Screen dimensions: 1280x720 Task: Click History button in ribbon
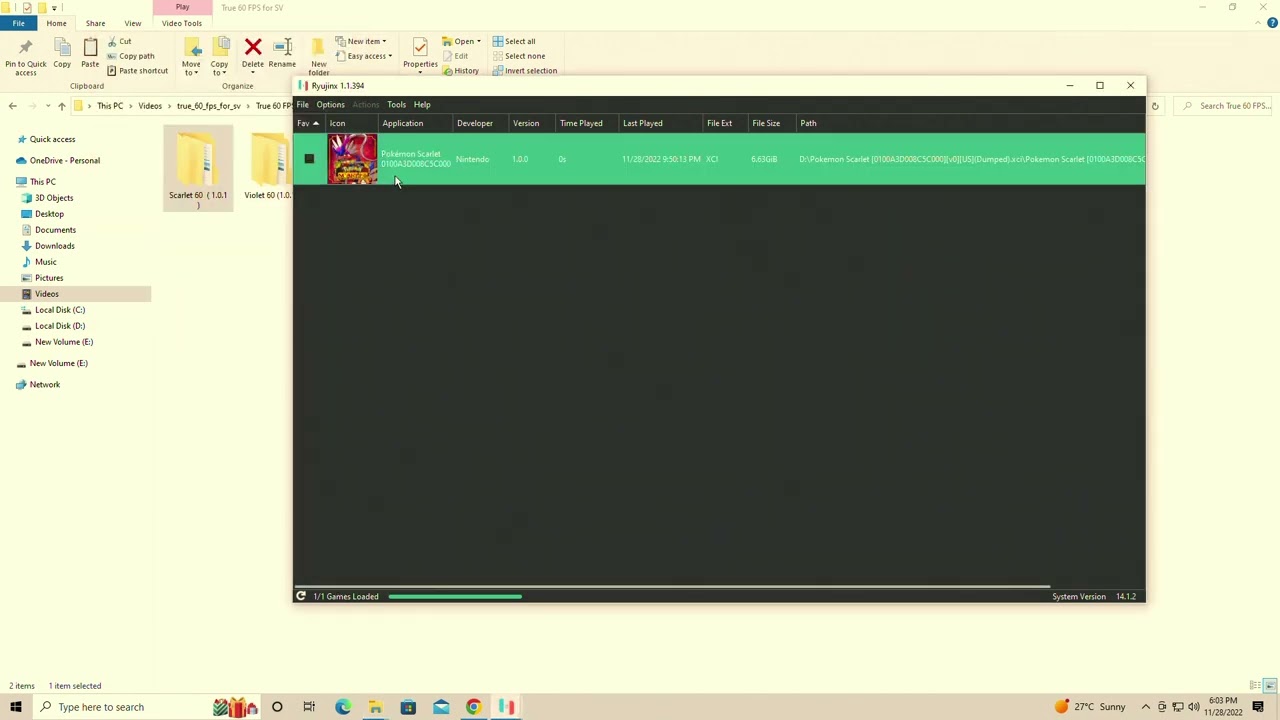[x=461, y=70]
